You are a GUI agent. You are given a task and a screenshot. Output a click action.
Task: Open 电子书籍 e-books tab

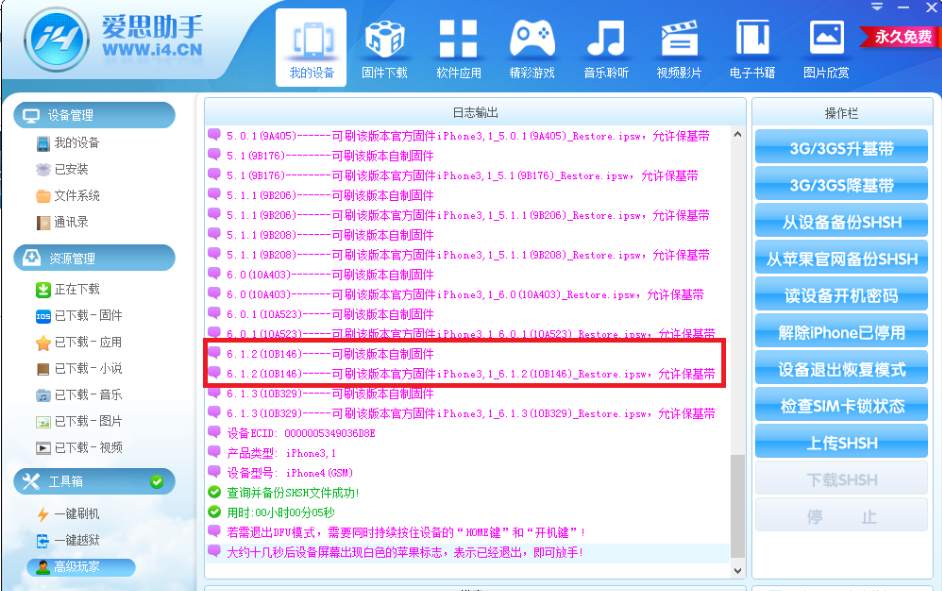[x=752, y=50]
